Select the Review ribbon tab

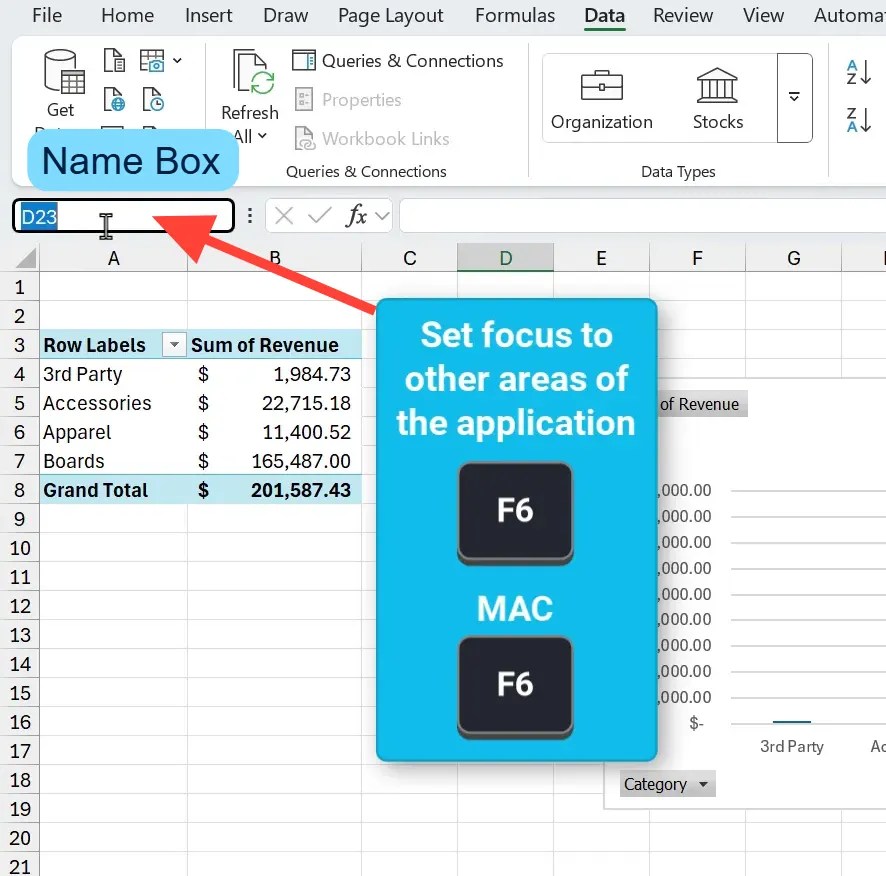click(x=683, y=16)
